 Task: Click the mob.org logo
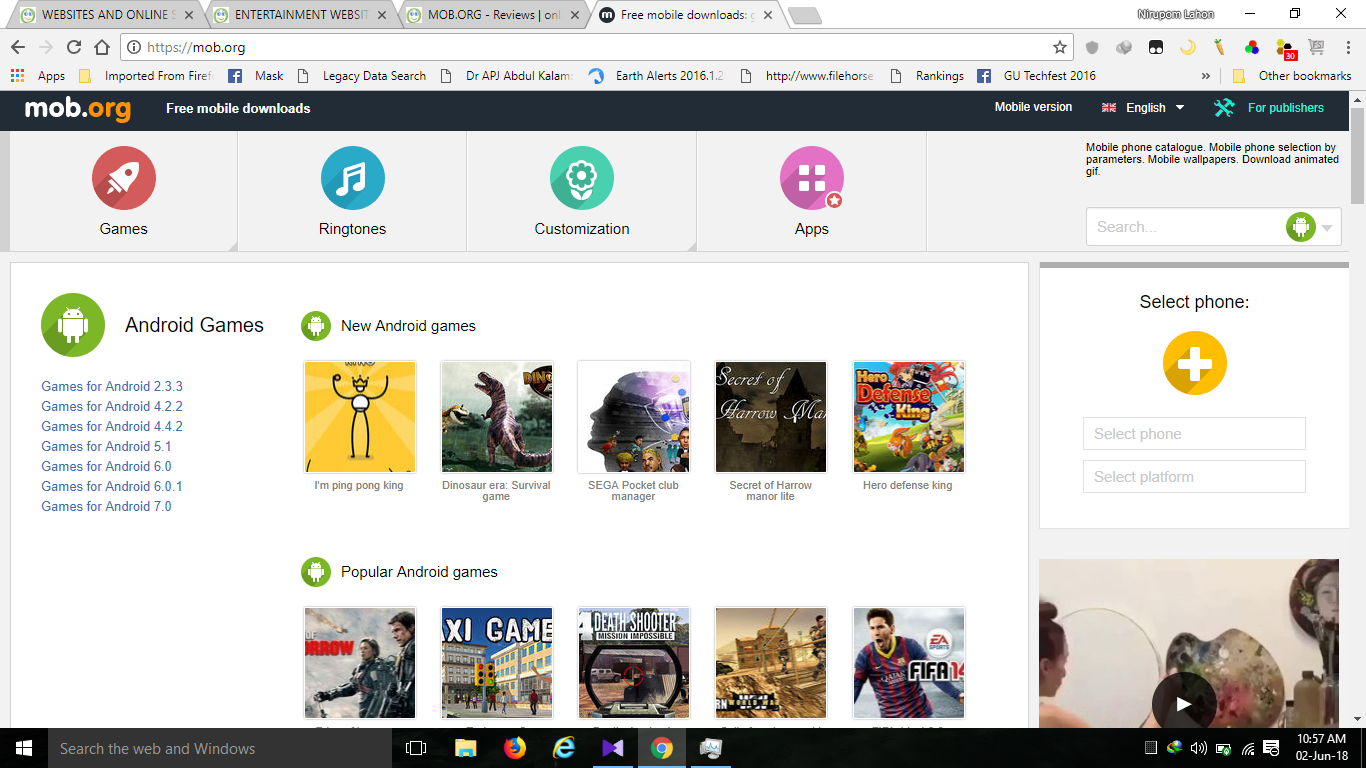click(x=78, y=108)
